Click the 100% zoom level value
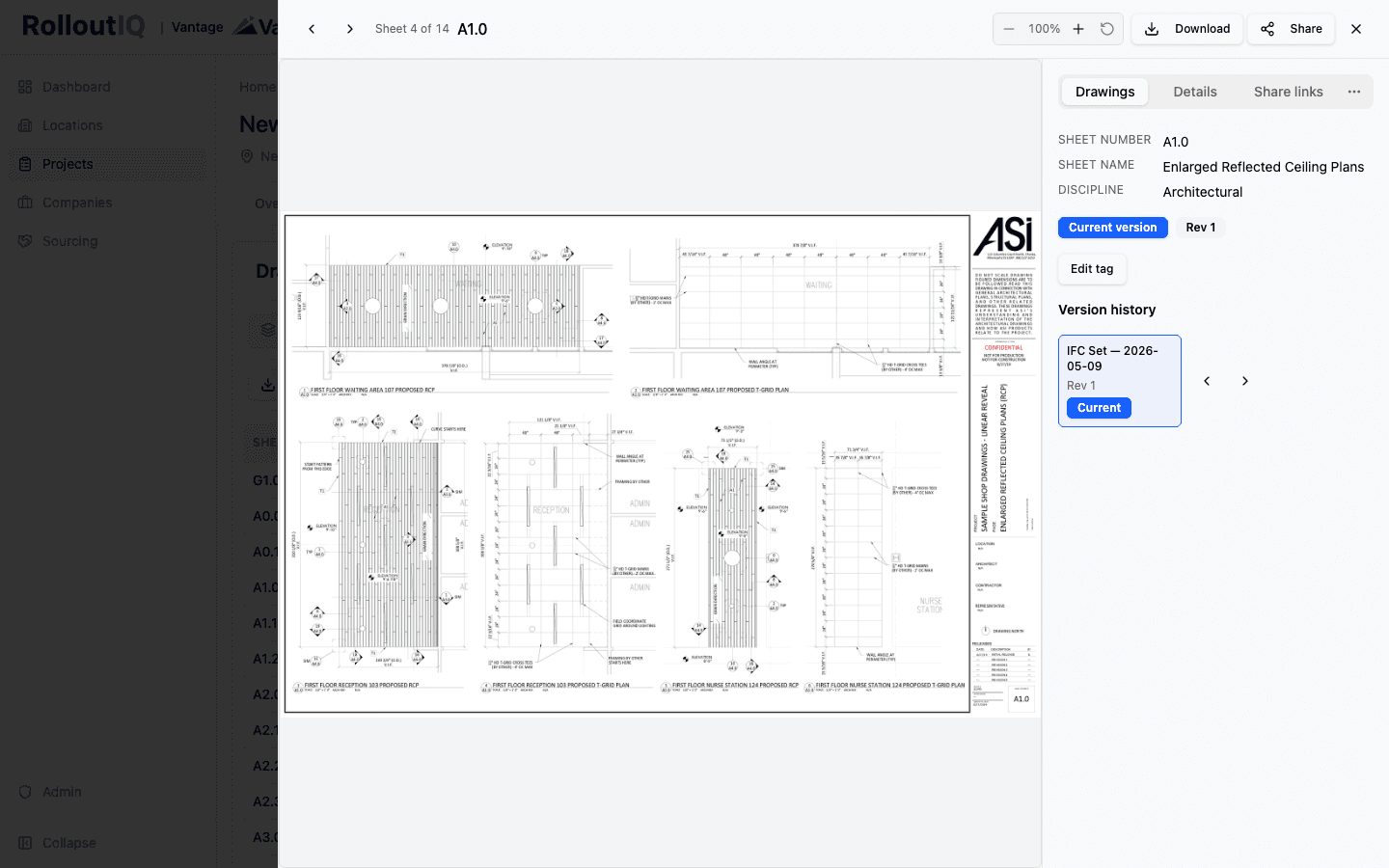Screen dimensions: 1389x868 [x=1044, y=29]
